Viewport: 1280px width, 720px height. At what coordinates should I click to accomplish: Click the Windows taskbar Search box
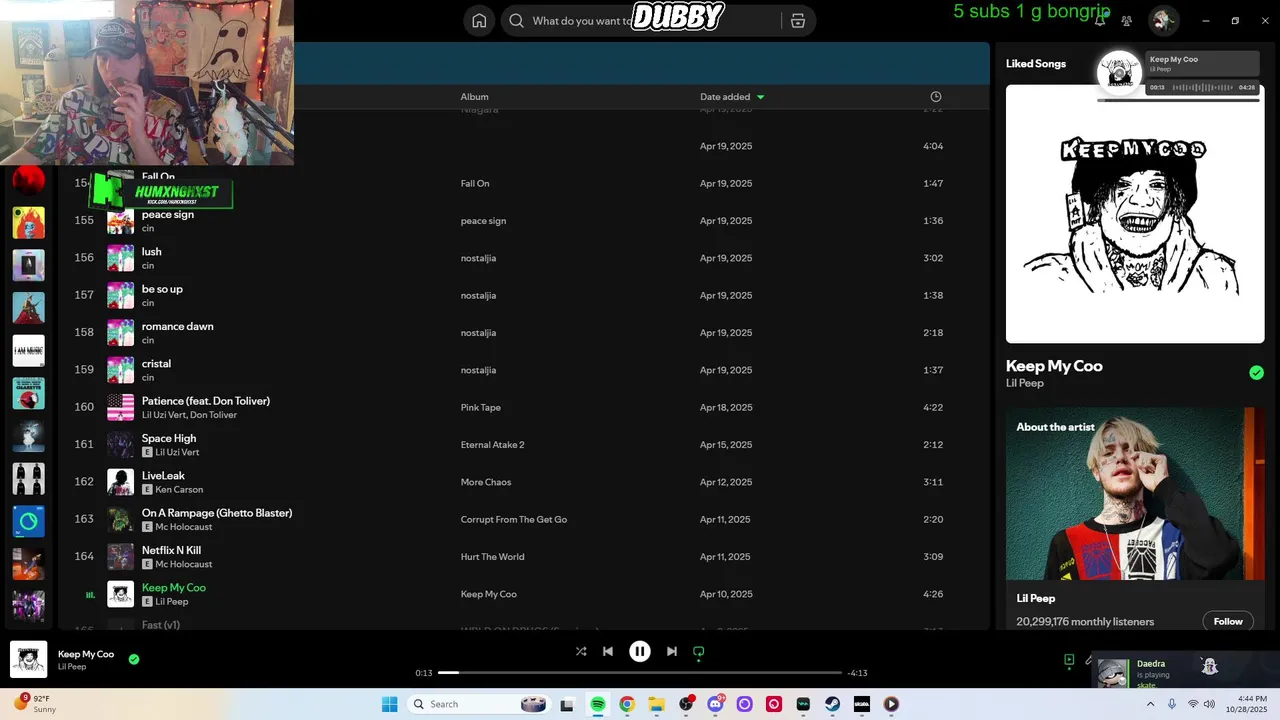point(480,704)
